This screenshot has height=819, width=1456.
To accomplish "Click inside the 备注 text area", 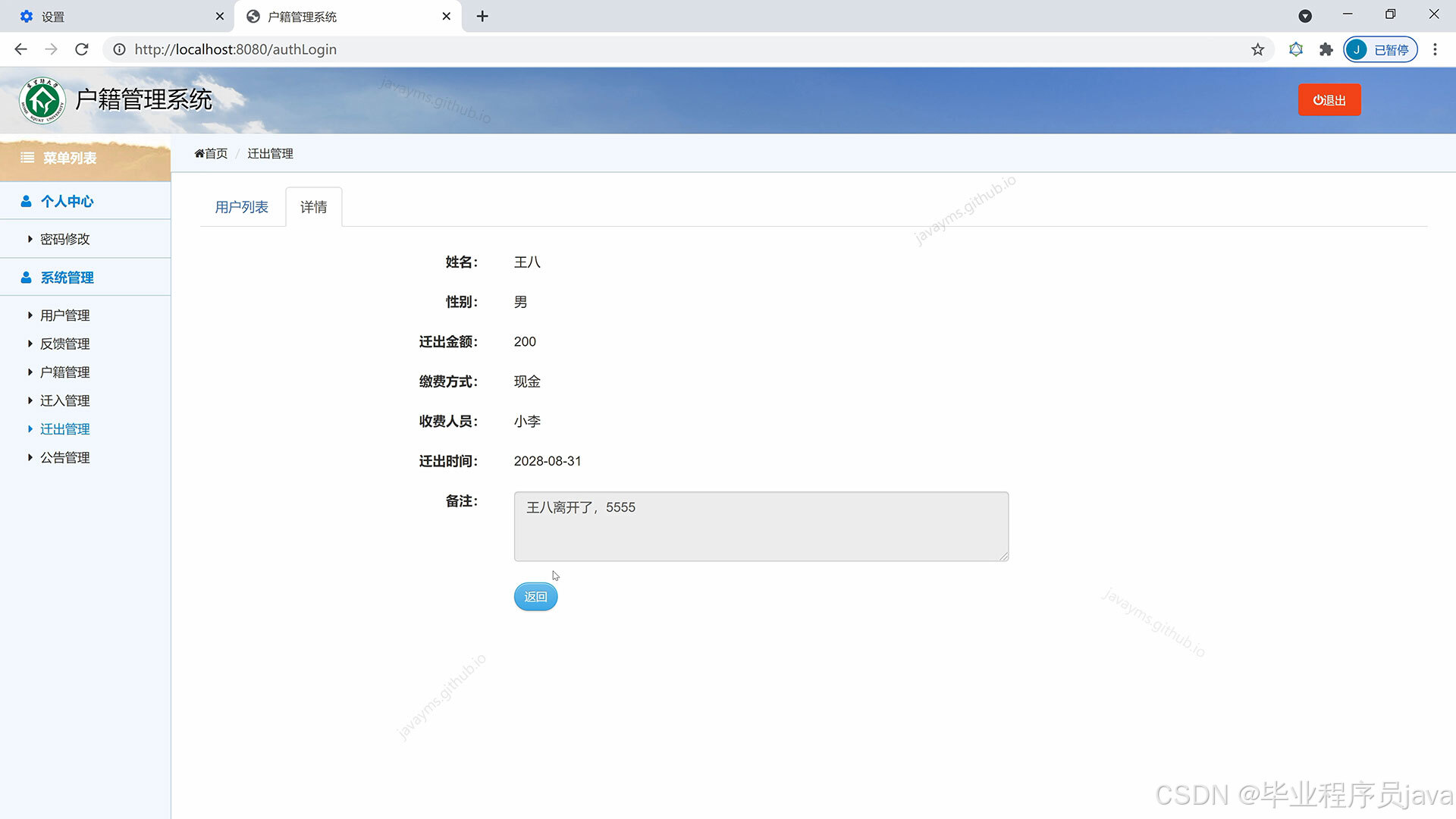I will tap(761, 526).
